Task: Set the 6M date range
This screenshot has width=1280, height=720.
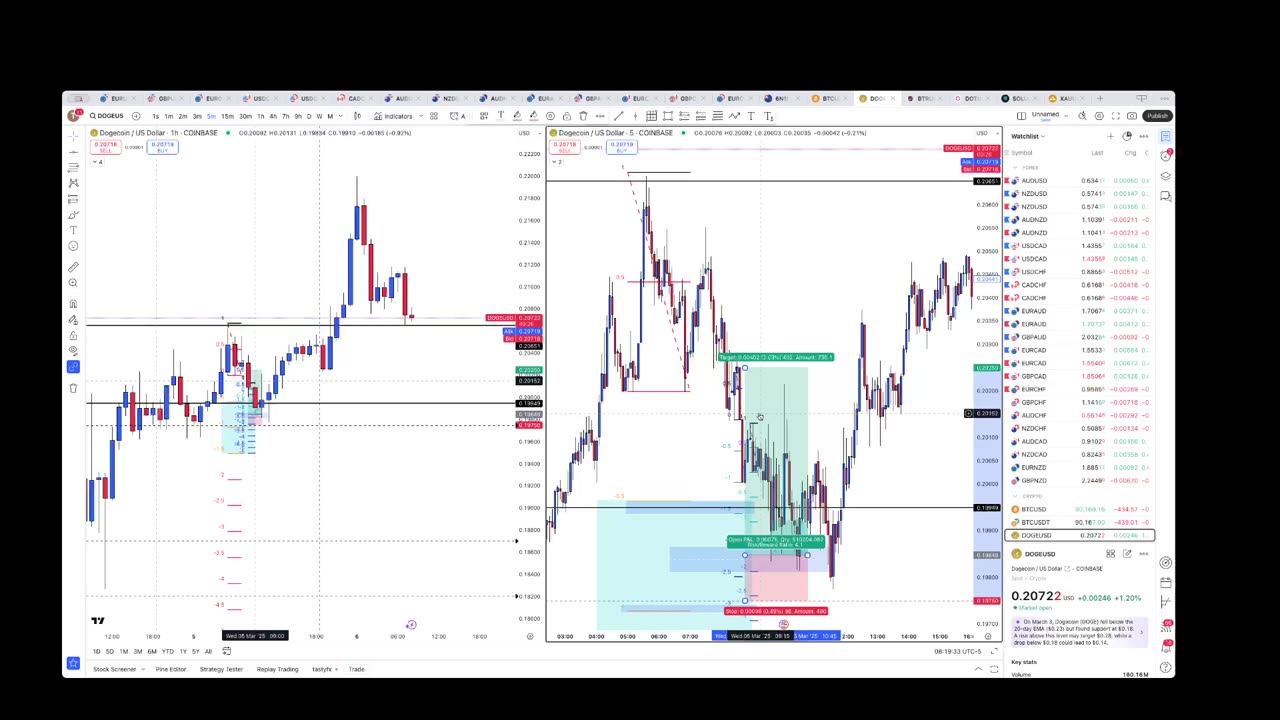Action: point(152,651)
